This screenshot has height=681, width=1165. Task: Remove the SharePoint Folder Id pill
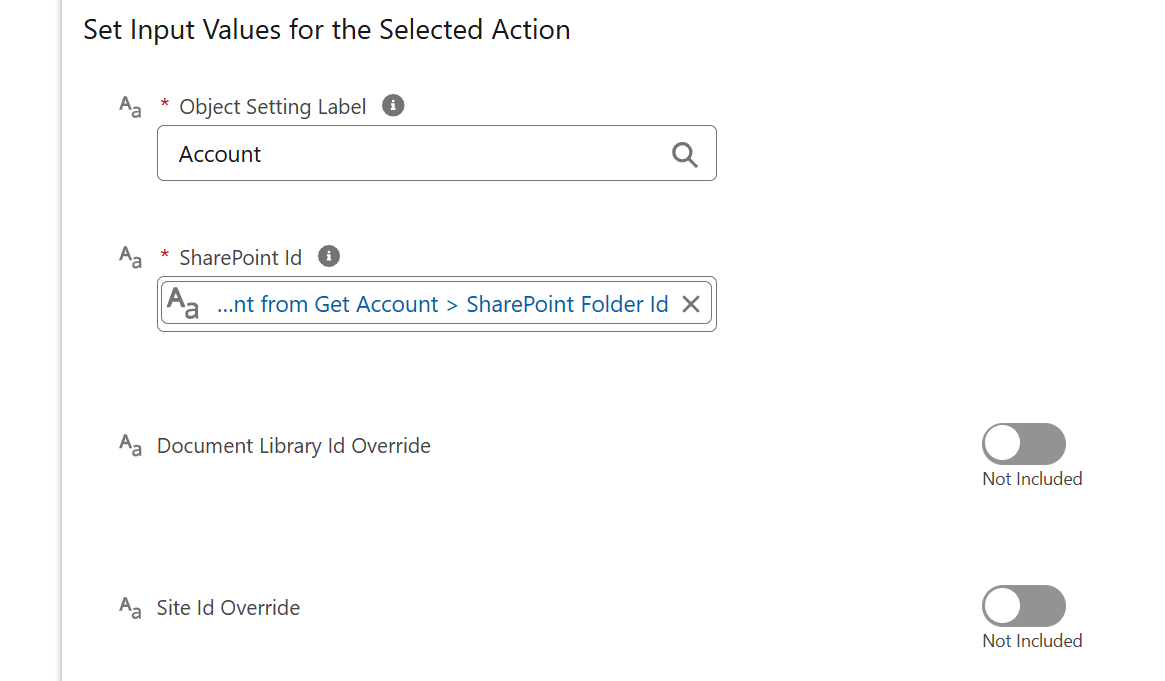[x=691, y=304]
